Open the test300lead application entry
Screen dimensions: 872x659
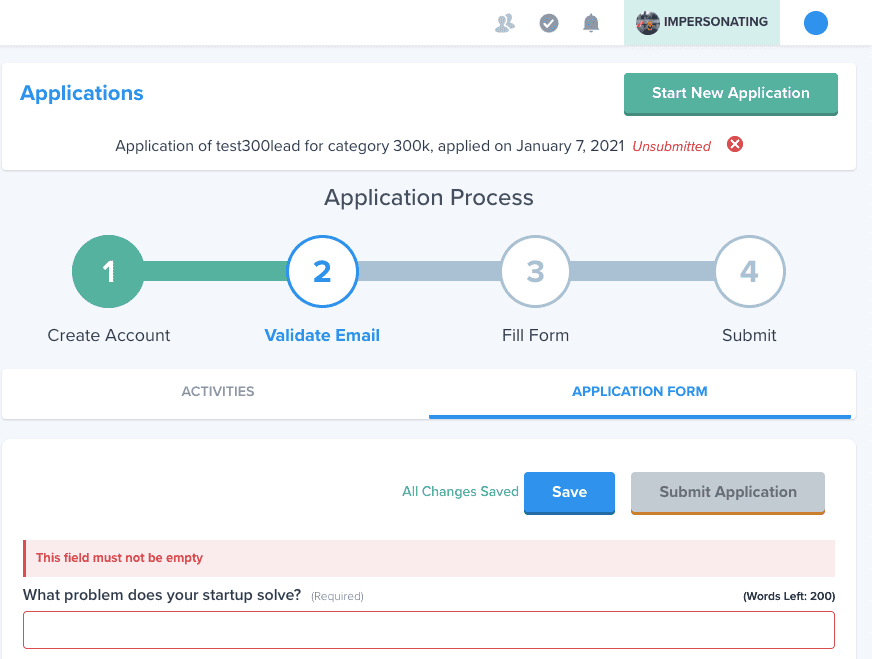coord(369,146)
